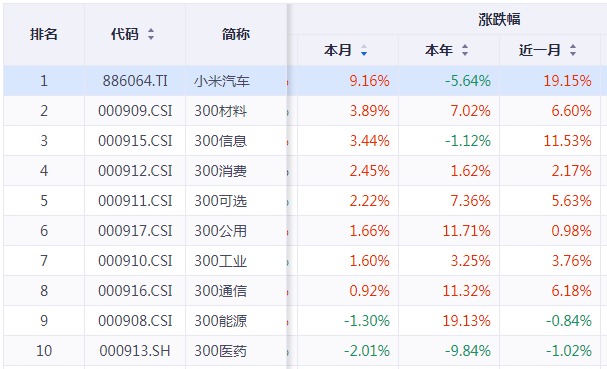Open the 300通信 index name

220,291
